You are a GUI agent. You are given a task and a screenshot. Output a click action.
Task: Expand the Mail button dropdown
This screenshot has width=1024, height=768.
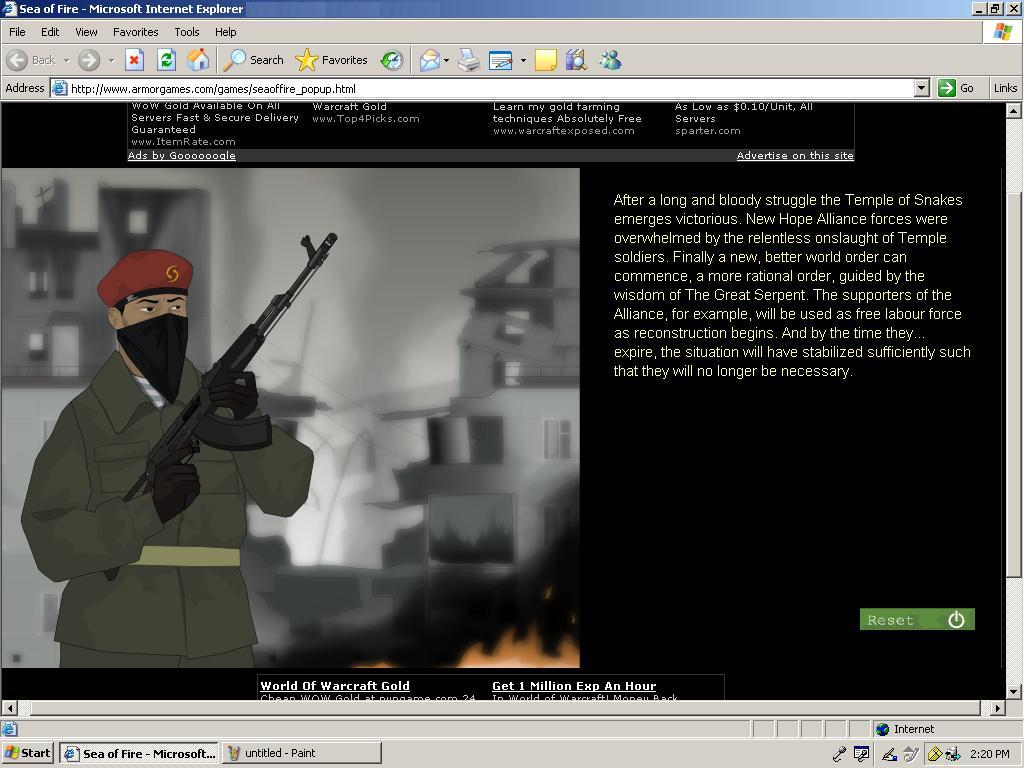pyautogui.click(x=446, y=60)
